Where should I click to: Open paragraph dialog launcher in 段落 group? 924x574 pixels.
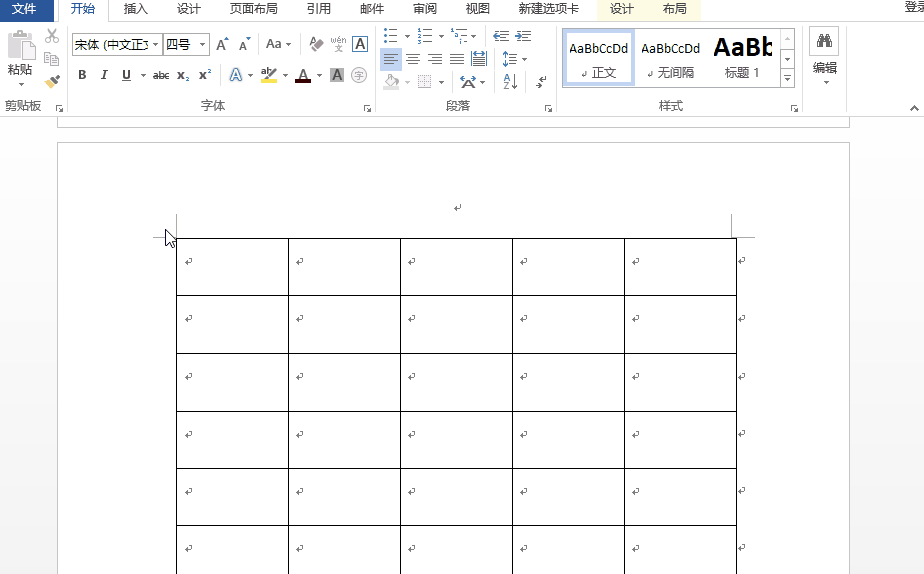point(548,108)
